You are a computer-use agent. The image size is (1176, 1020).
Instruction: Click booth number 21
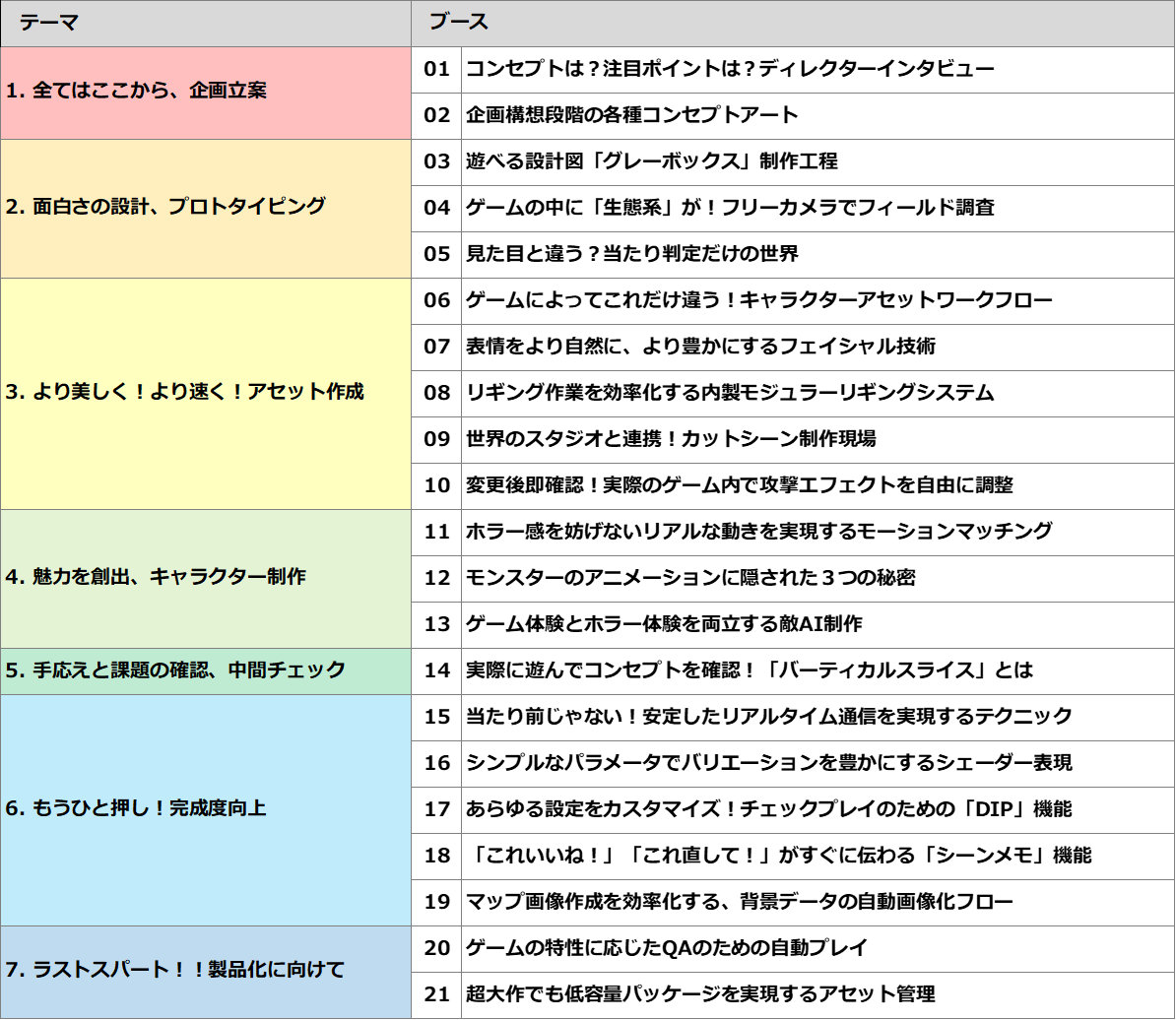click(x=436, y=995)
